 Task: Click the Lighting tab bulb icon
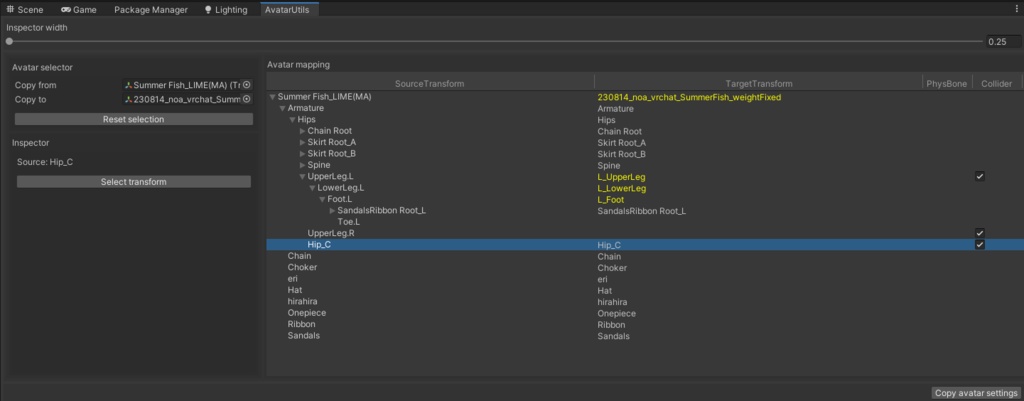[208, 9]
